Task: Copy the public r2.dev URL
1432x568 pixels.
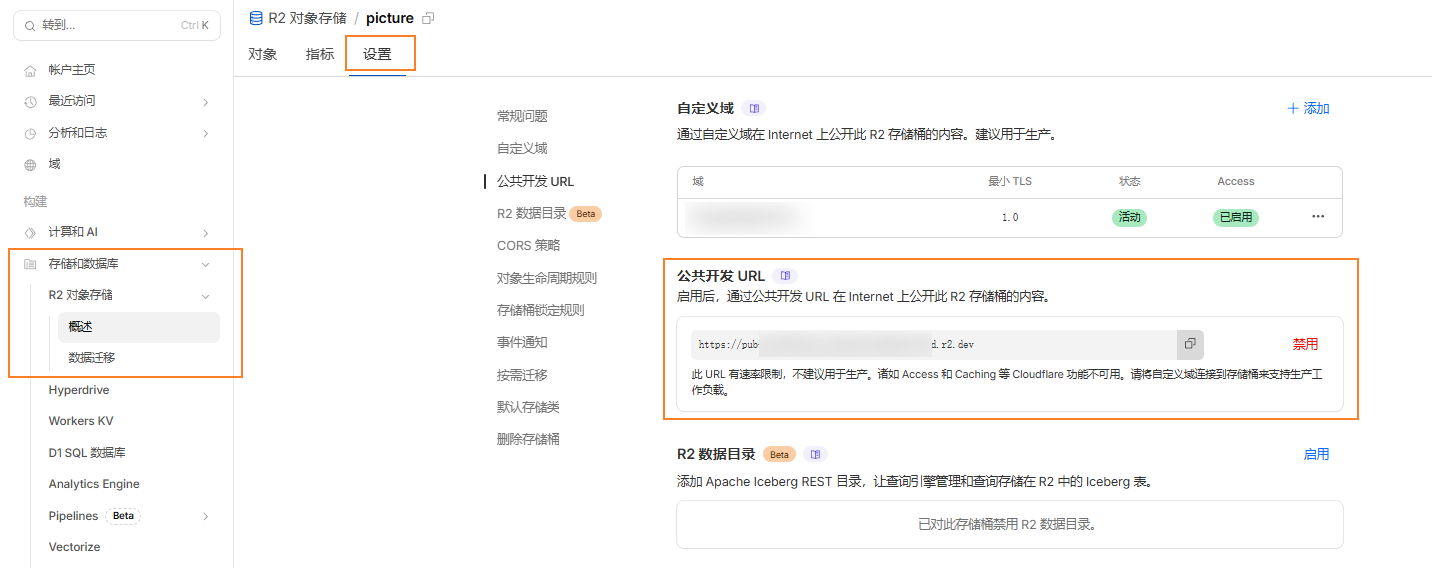Action: point(1190,344)
